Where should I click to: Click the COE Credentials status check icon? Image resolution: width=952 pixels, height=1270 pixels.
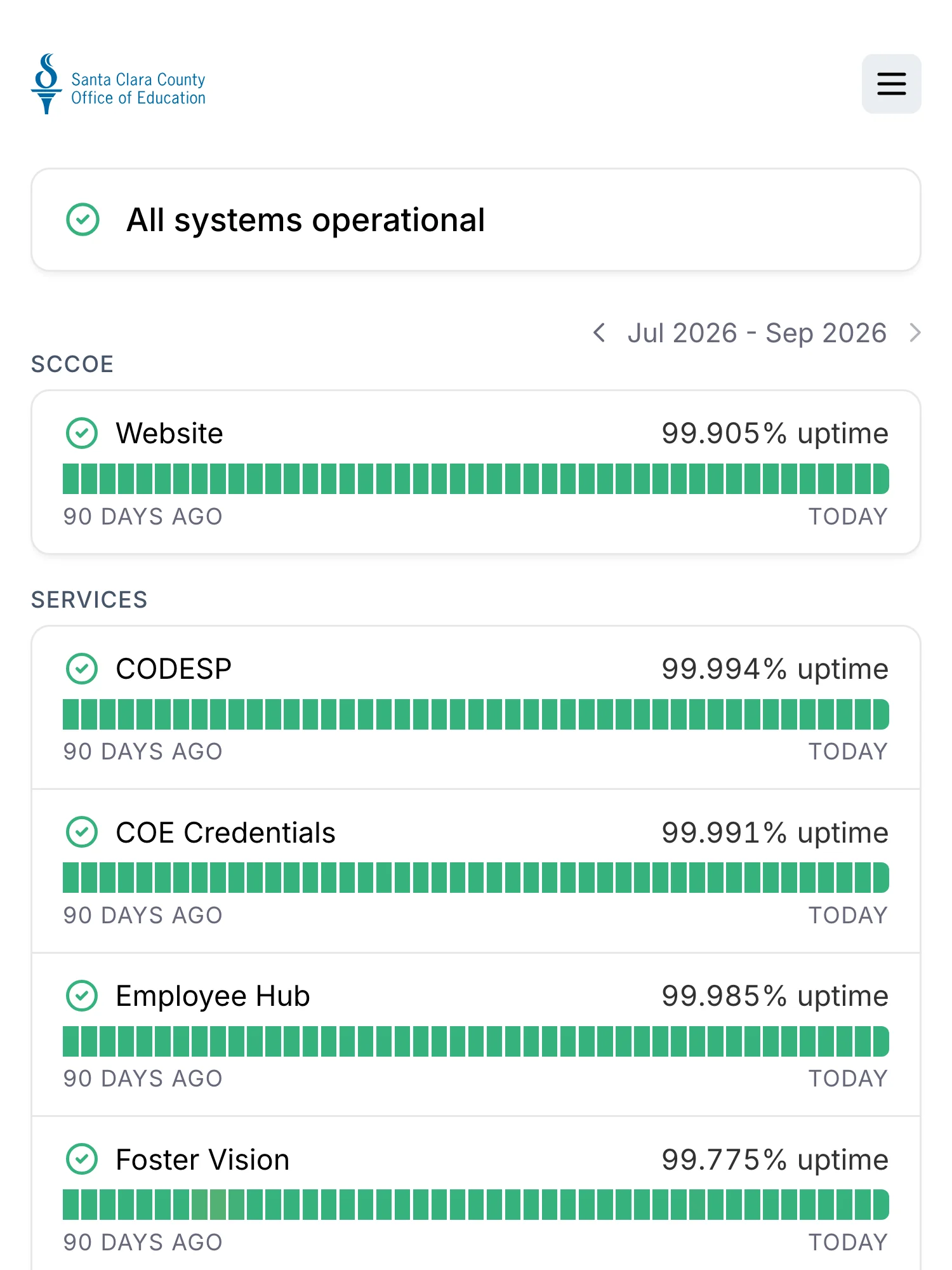tap(82, 832)
